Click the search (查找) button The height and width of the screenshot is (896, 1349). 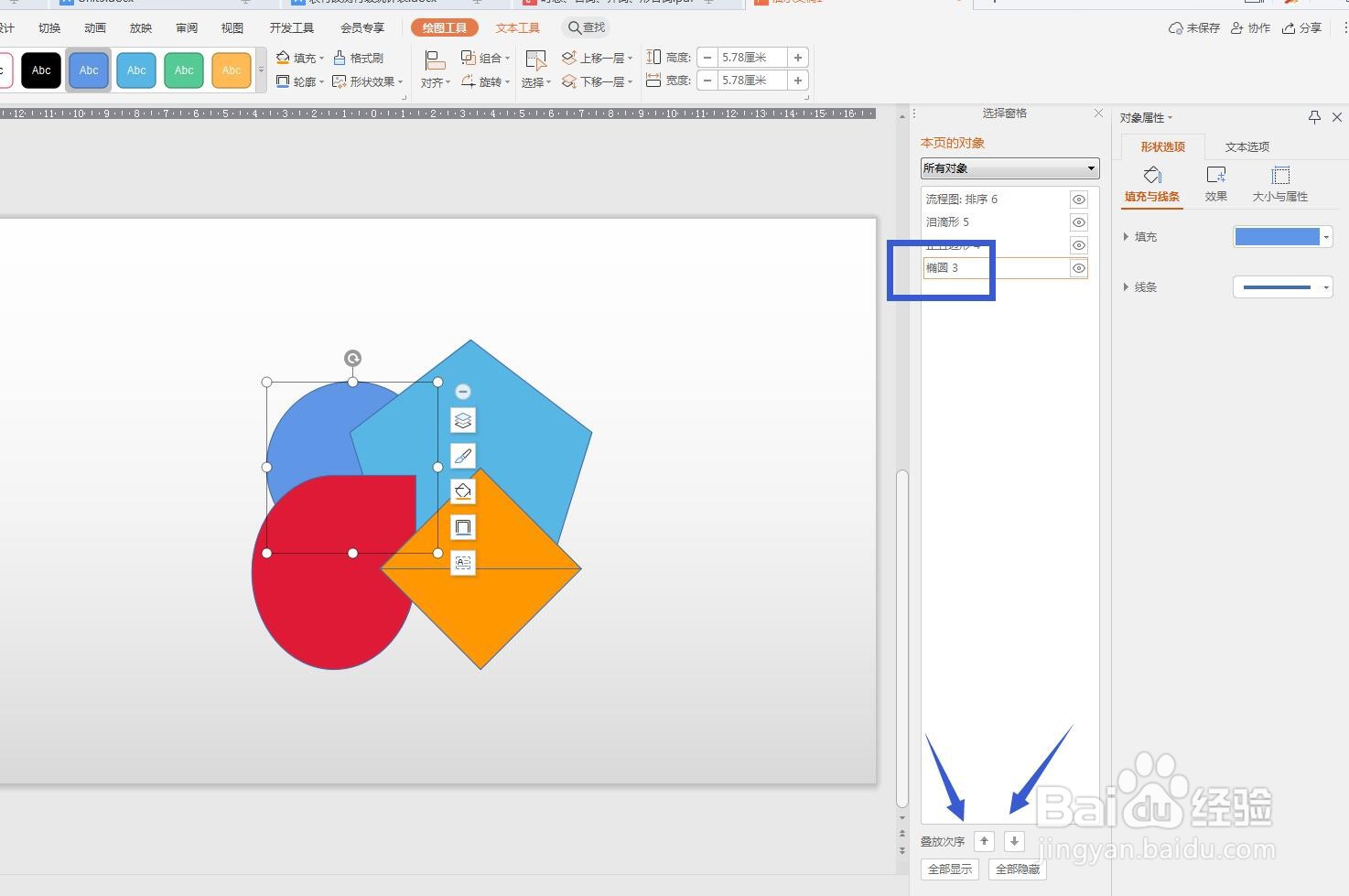(587, 27)
